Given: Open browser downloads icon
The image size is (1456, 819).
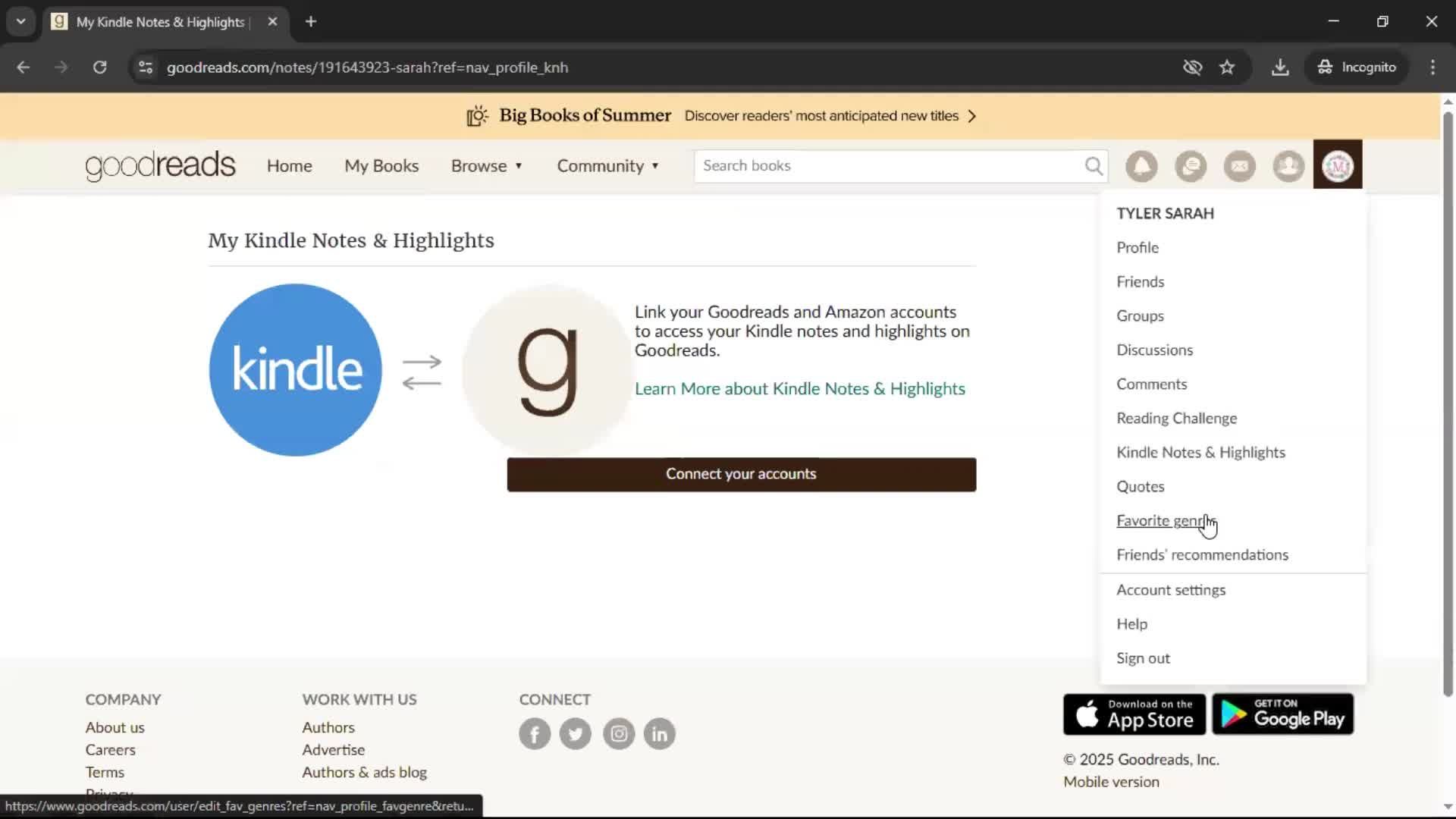Looking at the screenshot, I should [x=1280, y=67].
